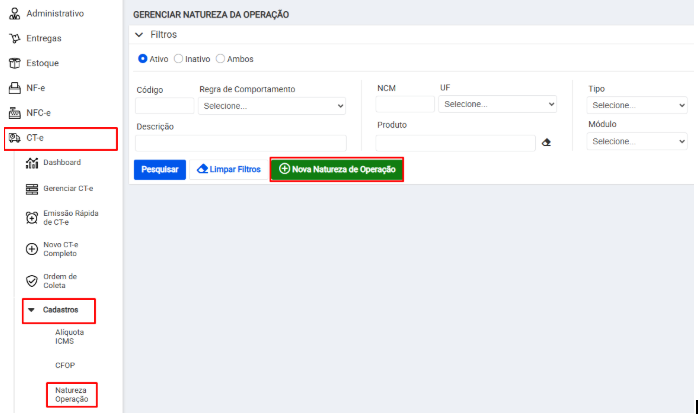Select the Inativo radio button
The width and height of the screenshot is (698, 414).
coord(179,59)
